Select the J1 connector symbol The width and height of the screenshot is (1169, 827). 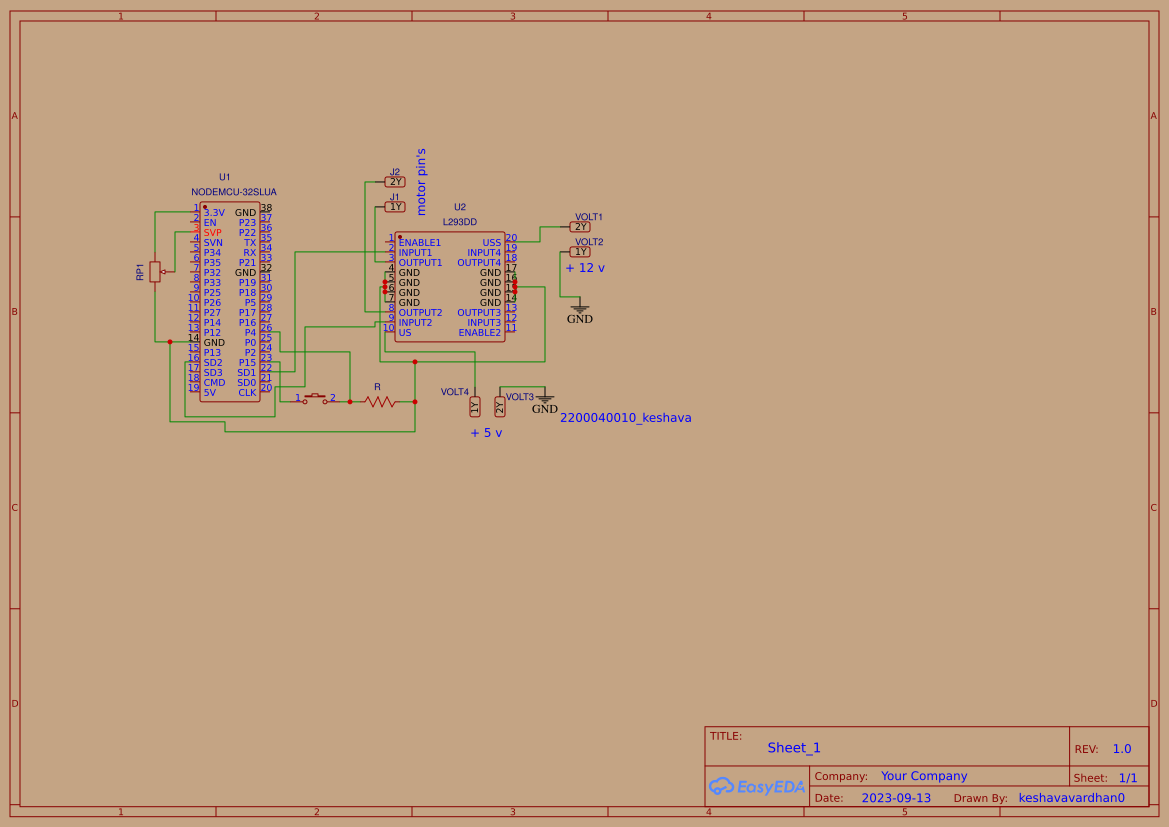pyautogui.click(x=393, y=206)
